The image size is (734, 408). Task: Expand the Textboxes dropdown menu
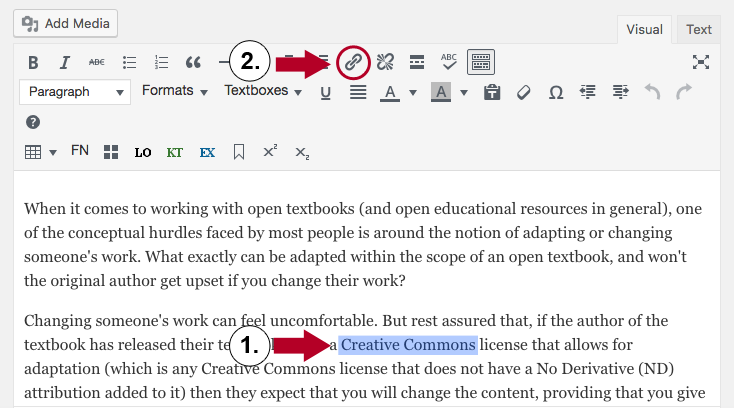point(263,91)
